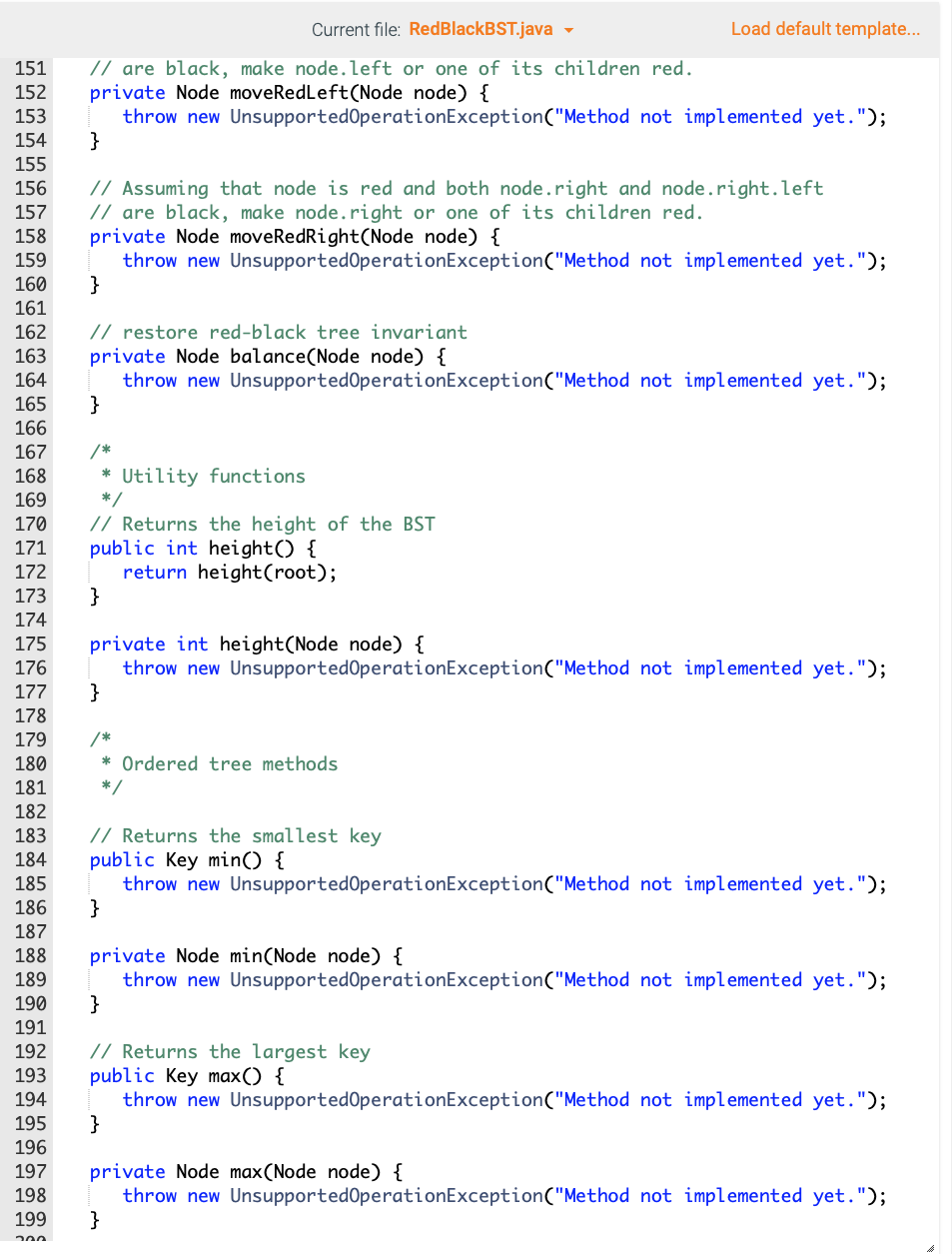Click line number 184 in the gutter
This screenshot has height=1254, width=952.
tap(31, 860)
